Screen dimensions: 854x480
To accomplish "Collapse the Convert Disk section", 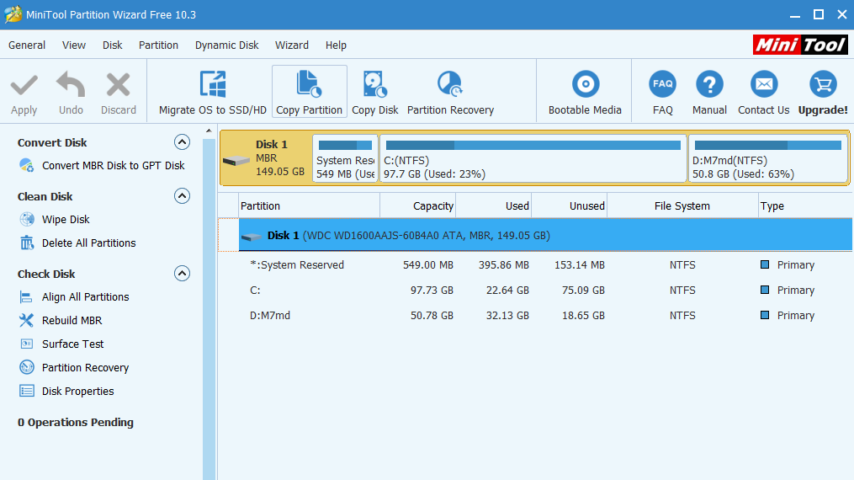I will pyautogui.click(x=182, y=142).
